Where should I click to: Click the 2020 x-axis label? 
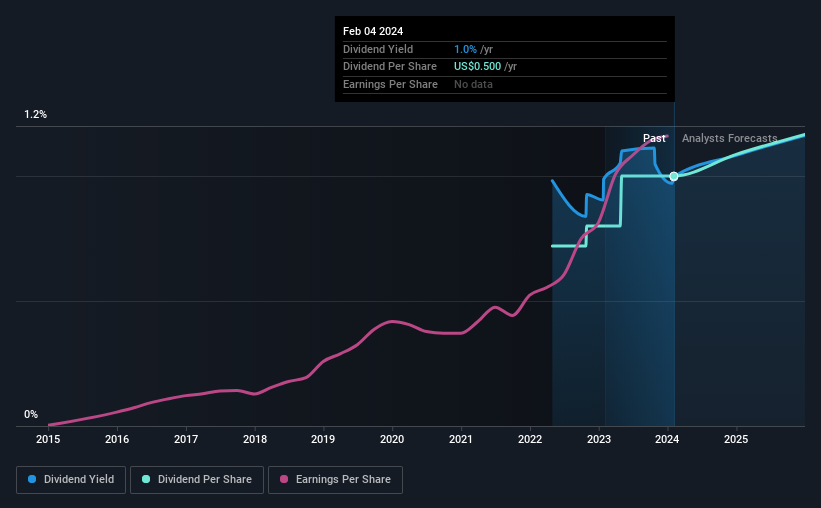coord(392,439)
